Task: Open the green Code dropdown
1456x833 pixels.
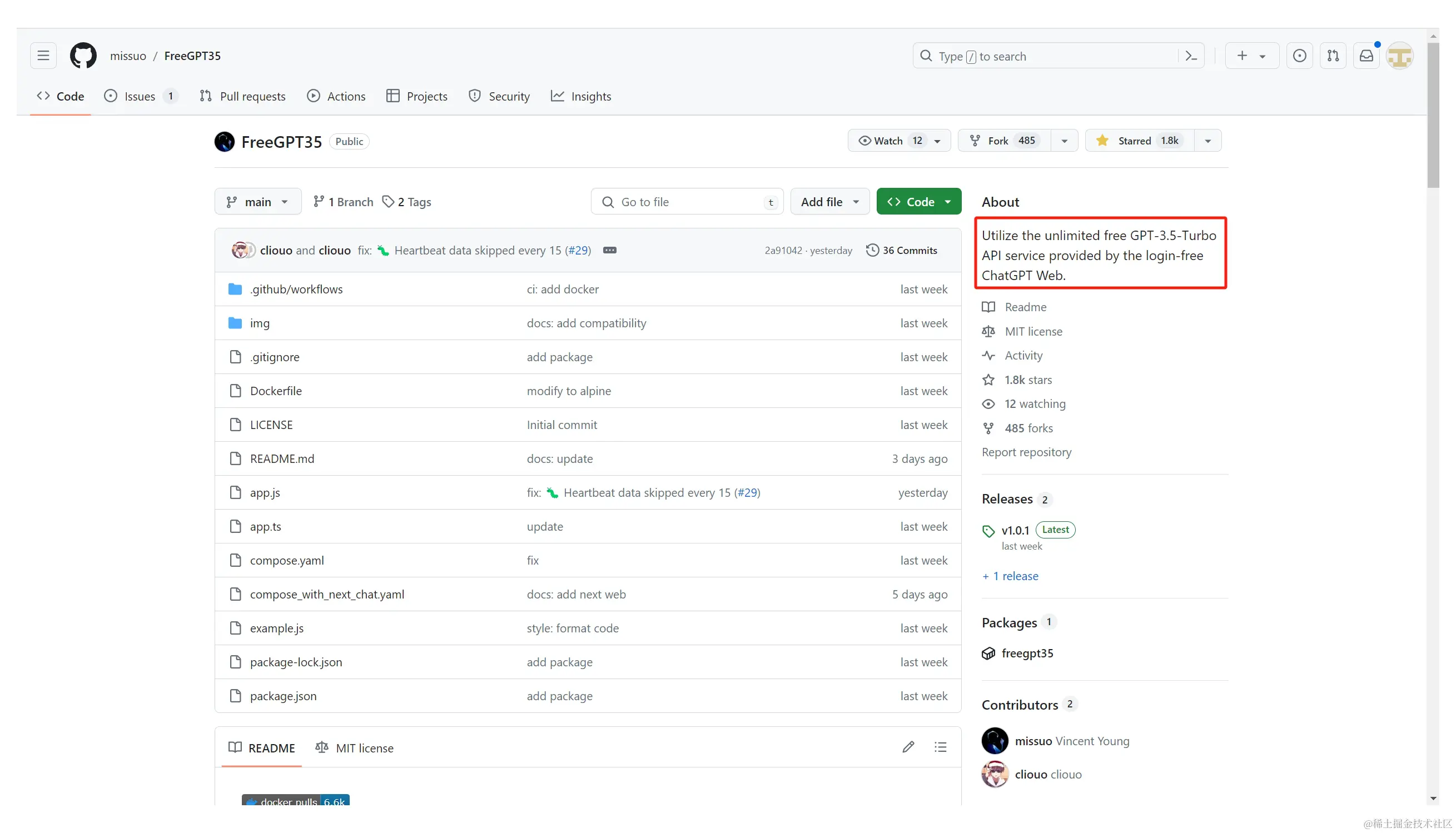Action: click(918, 201)
